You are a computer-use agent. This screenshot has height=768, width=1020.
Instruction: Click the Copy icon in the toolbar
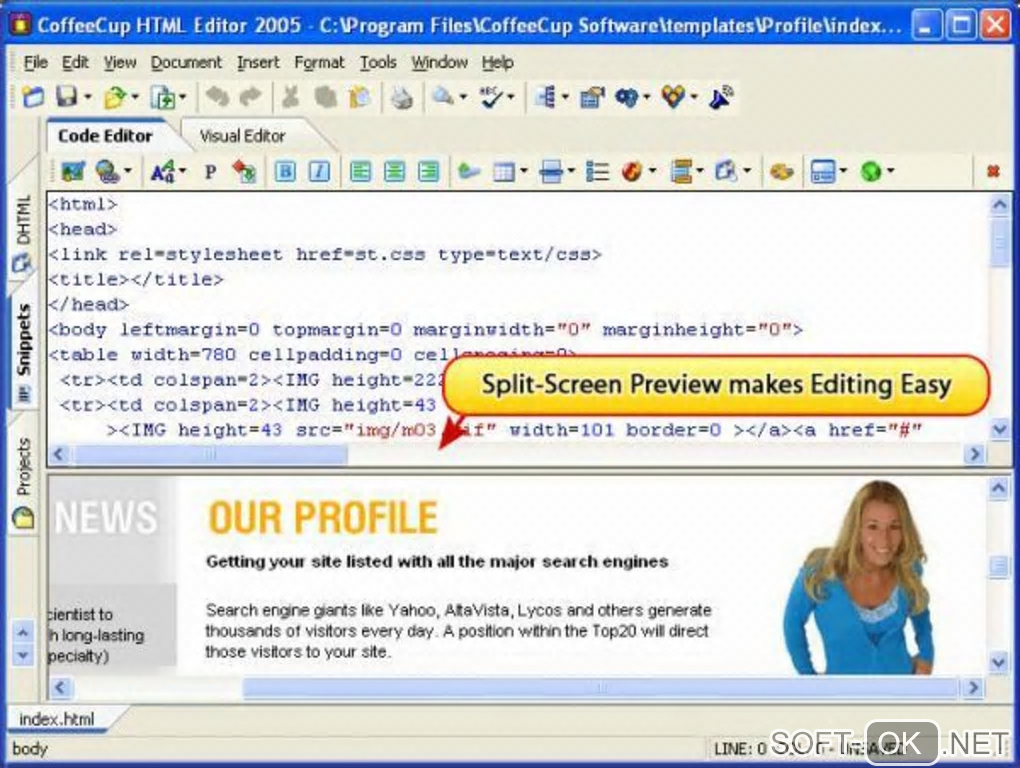(325, 98)
